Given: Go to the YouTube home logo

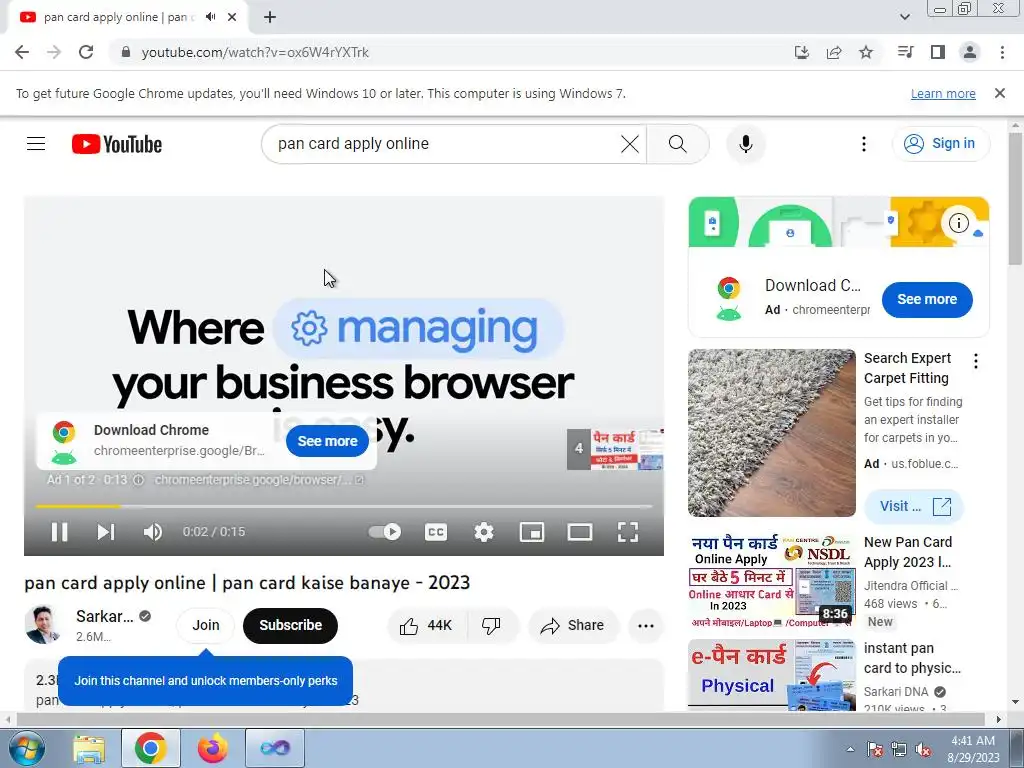Looking at the screenshot, I should click(117, 144).
